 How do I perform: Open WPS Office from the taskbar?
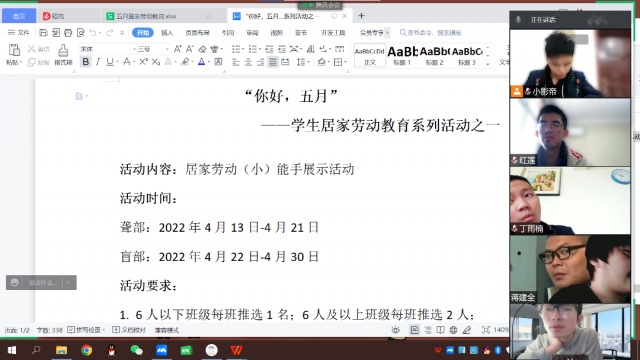coord(236,350)
